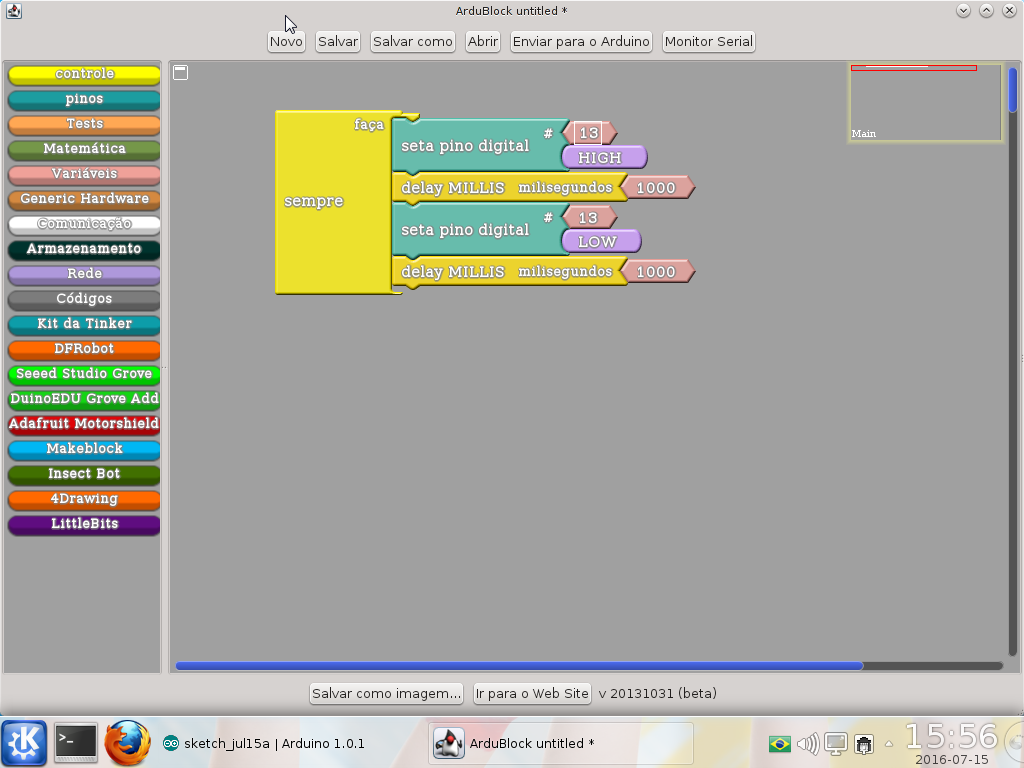The height and width of the screenshot is (768, 1024).
Task: Click Ir para o Web Site
Action: pyautogui.click(x=532, y=694)
